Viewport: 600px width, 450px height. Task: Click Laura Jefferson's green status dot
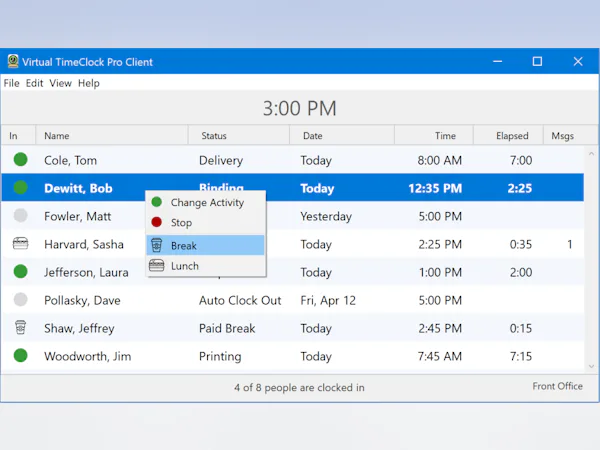(20, 271)
